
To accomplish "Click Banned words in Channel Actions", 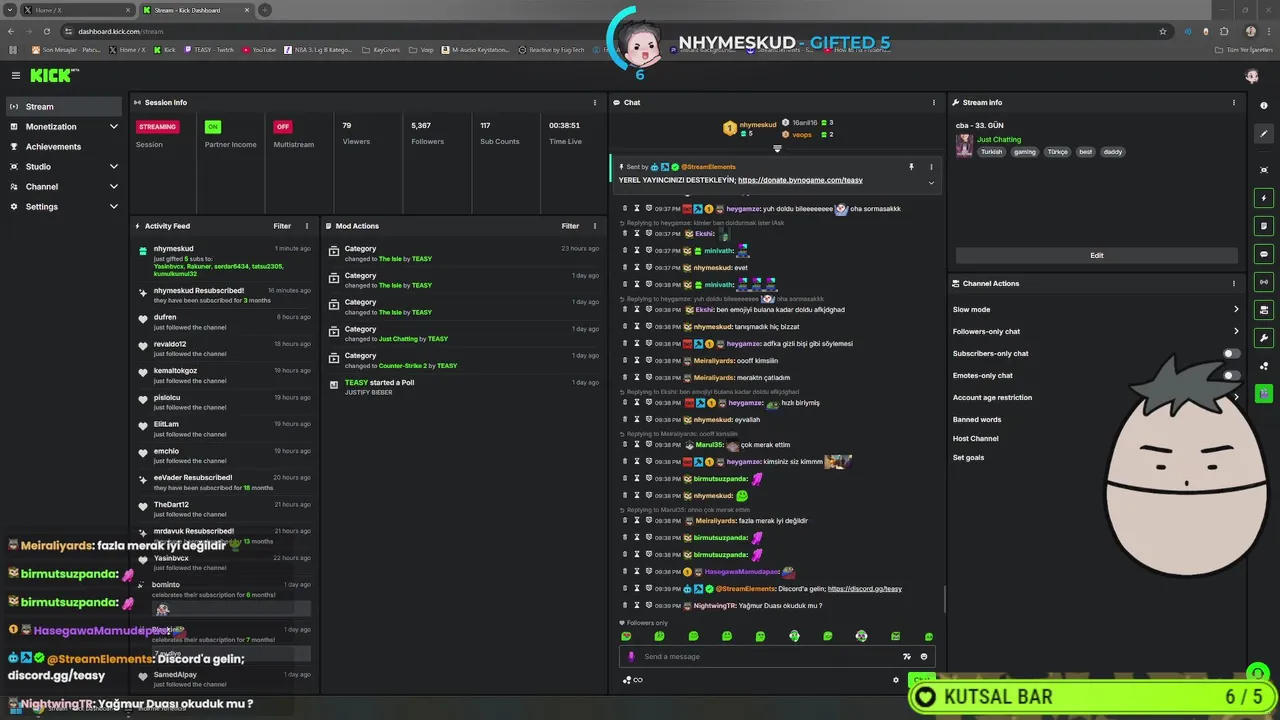I will (x=977, y=420).
